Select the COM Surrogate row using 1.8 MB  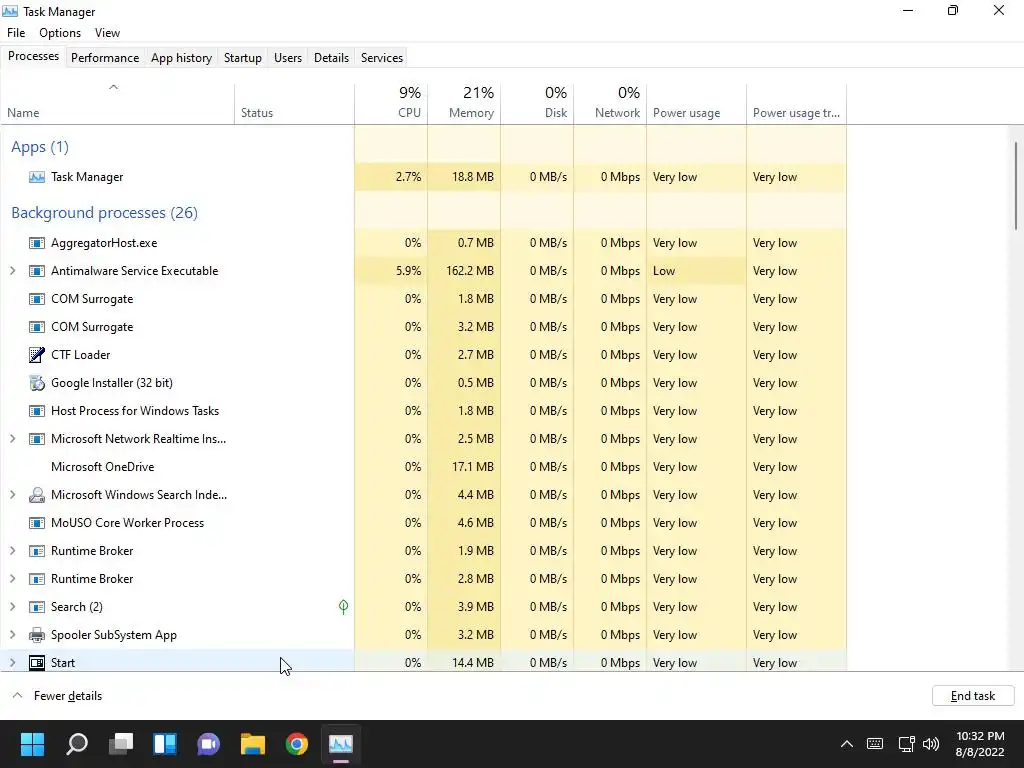(x=423, y=299)
